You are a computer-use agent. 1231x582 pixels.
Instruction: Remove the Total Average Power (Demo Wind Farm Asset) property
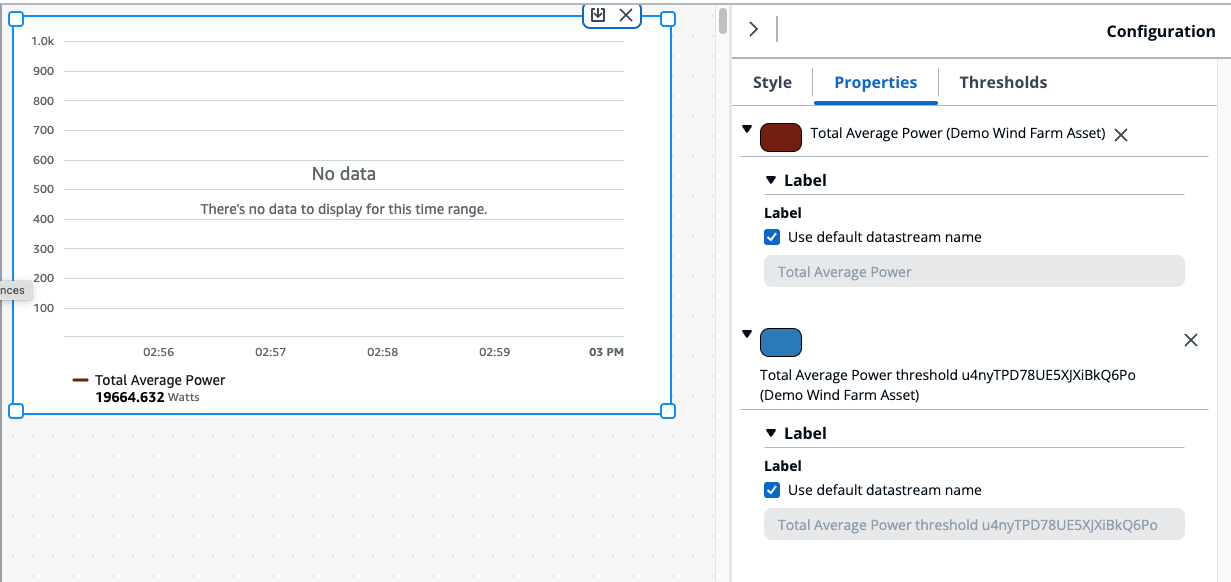[x=1121, y=135]
